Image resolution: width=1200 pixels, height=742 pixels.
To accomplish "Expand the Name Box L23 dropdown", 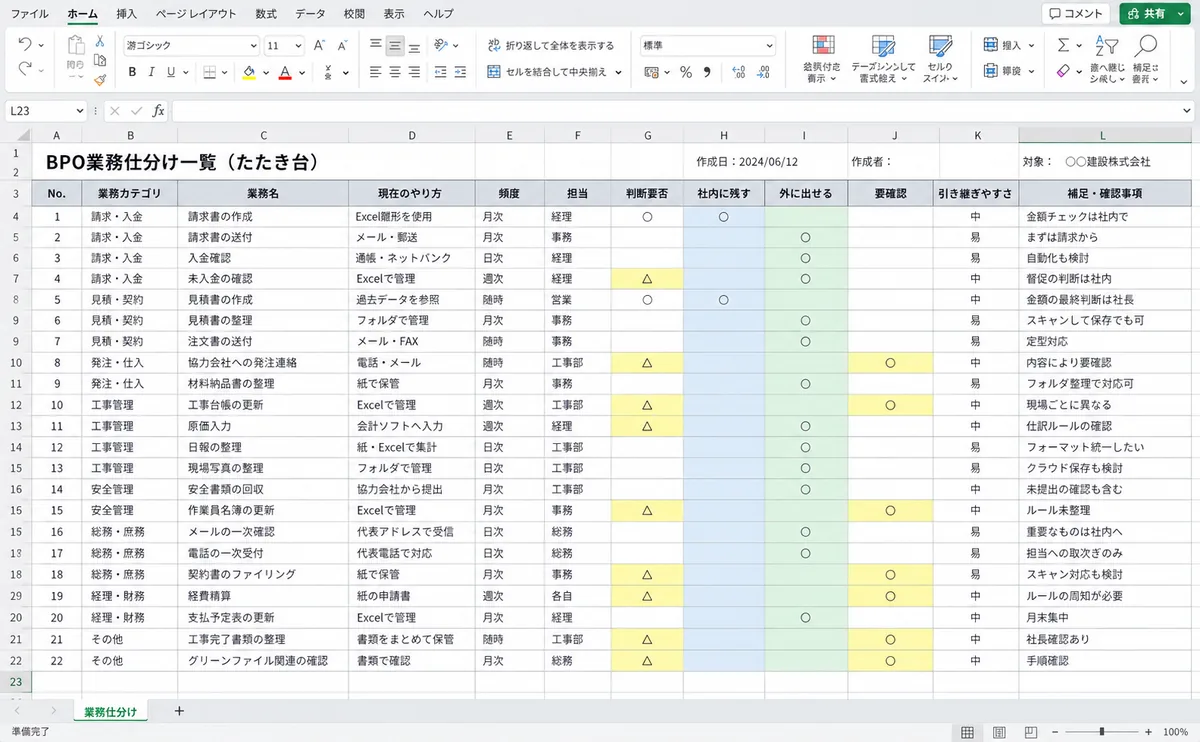I will (x=80, y=111).
